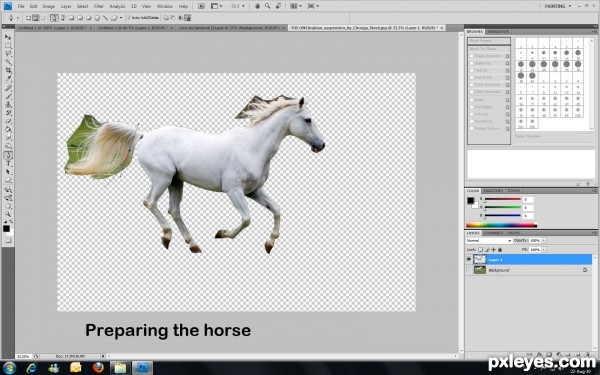Select the Clone Stamp tool
The image size is (600, 375).
click(x=8, y=104)
